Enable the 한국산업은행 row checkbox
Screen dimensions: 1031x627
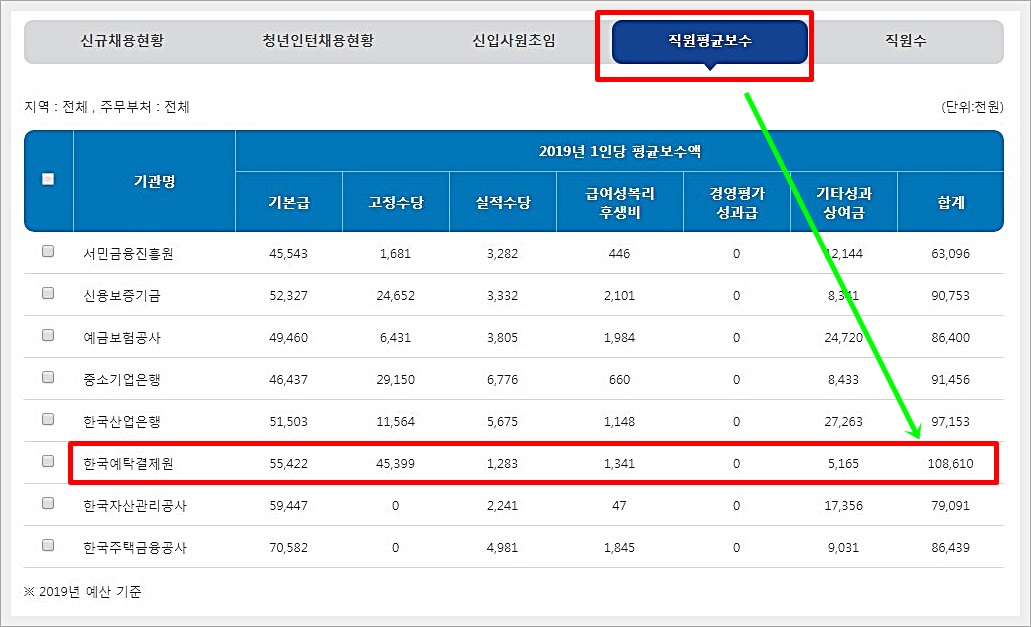tap(48, 419)
